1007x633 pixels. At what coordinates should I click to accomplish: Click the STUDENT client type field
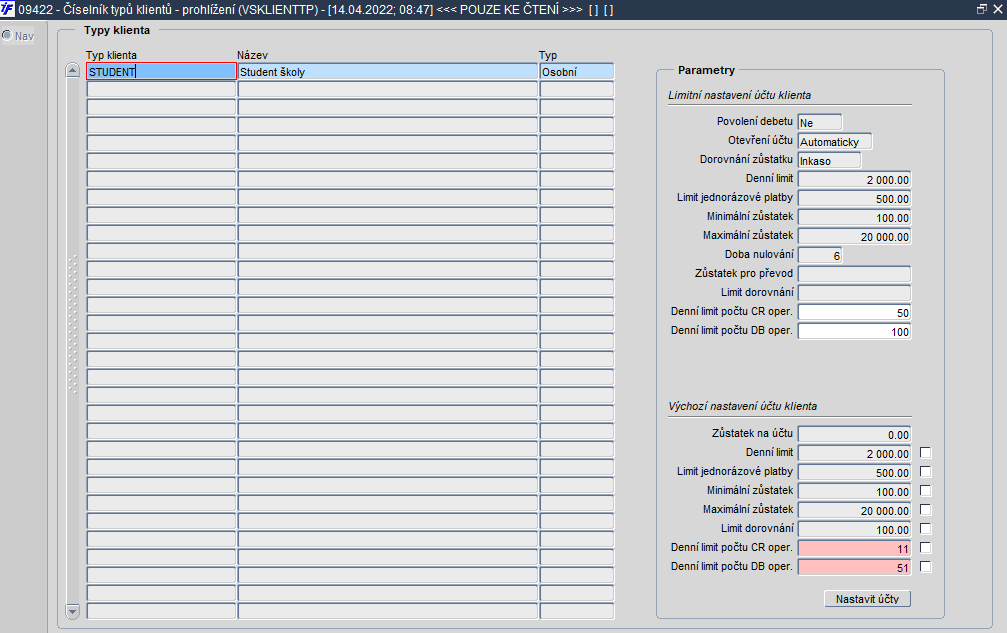pos(161,71)
